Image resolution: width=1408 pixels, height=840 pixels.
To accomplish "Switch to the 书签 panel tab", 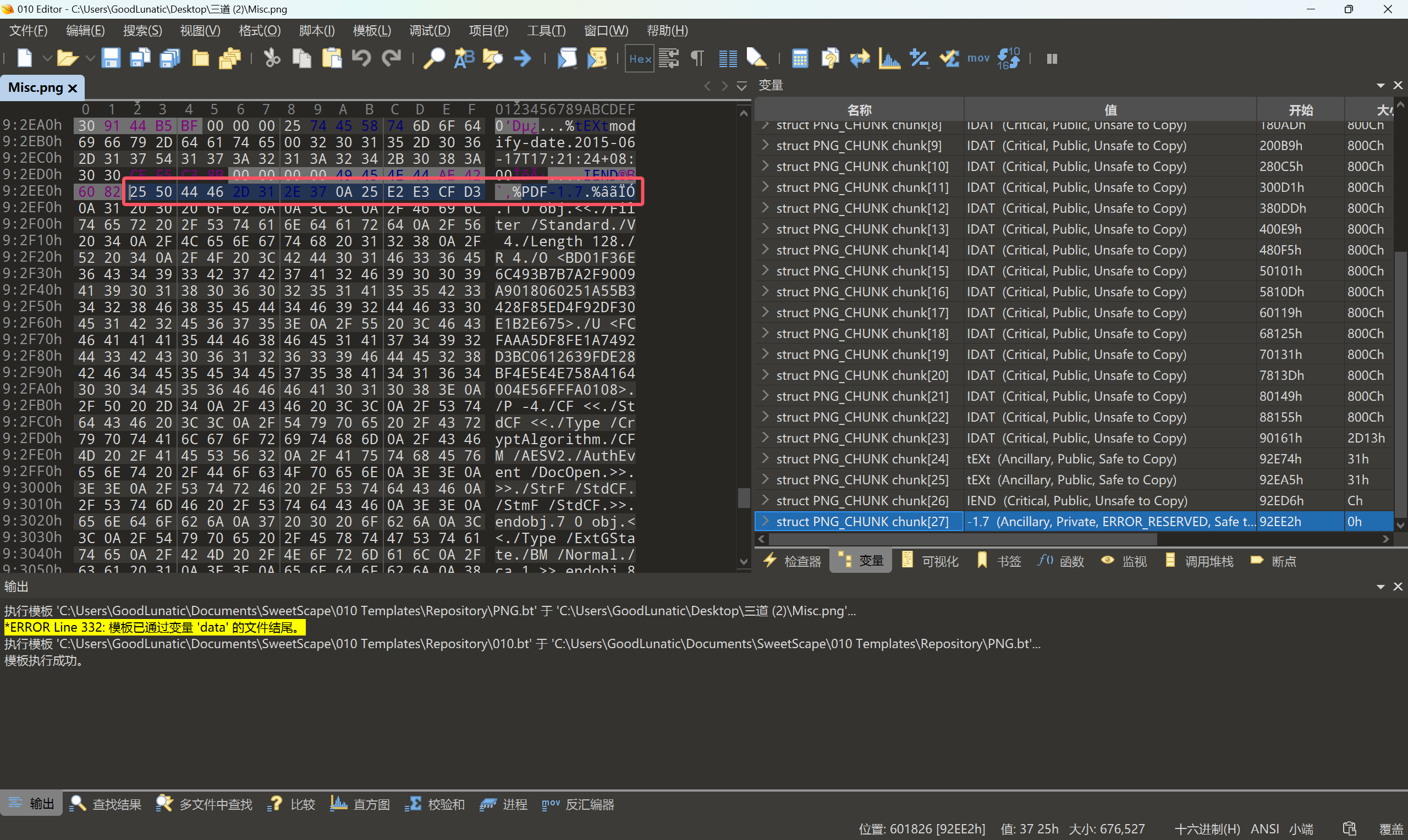I will click(999, 561).
